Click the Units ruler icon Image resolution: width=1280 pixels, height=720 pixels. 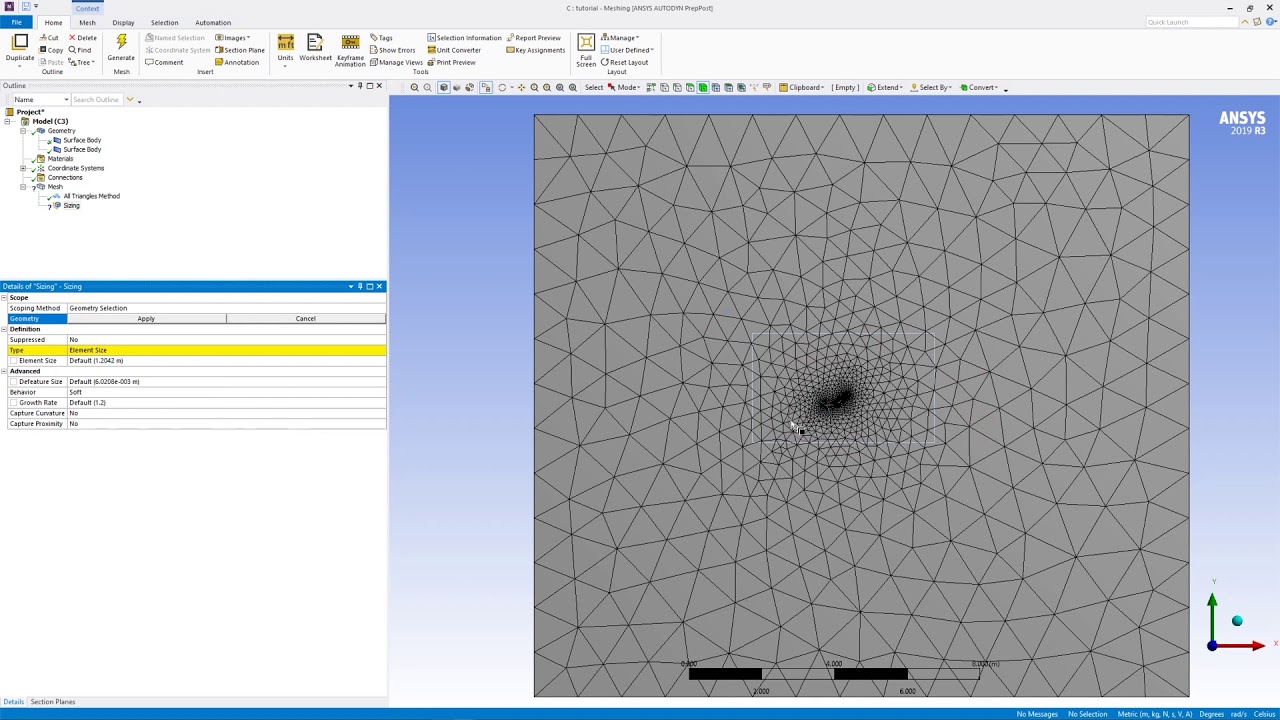click(x=286, y=42)
